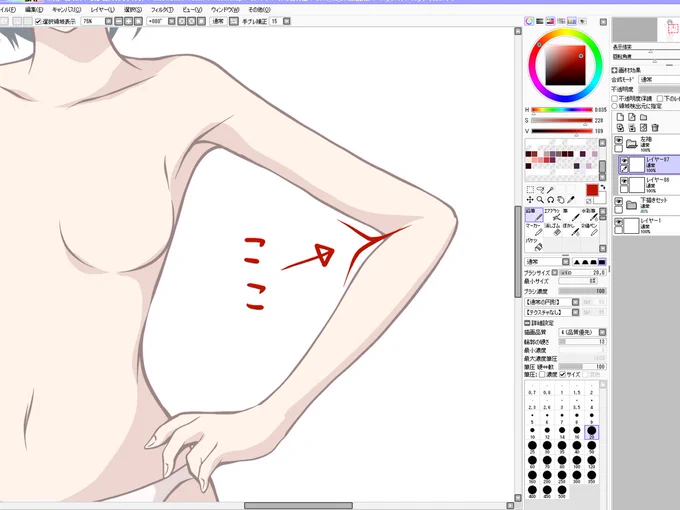Screen dimensions: 680x510
Task: Hide the 左袖 folder with eye icon
Action: (x=619, y=140)
